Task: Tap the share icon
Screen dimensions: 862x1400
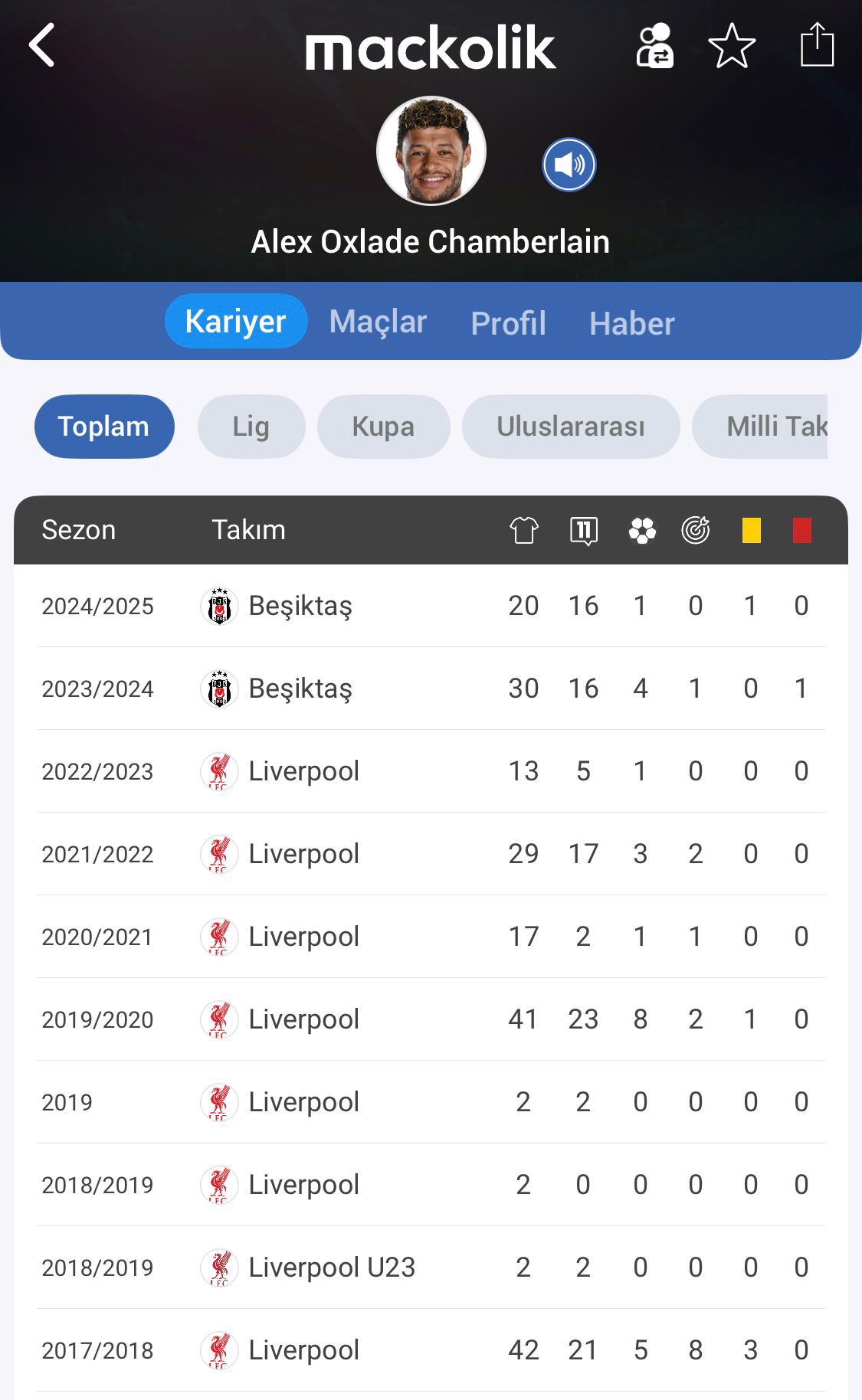Action: coord(817,44)
